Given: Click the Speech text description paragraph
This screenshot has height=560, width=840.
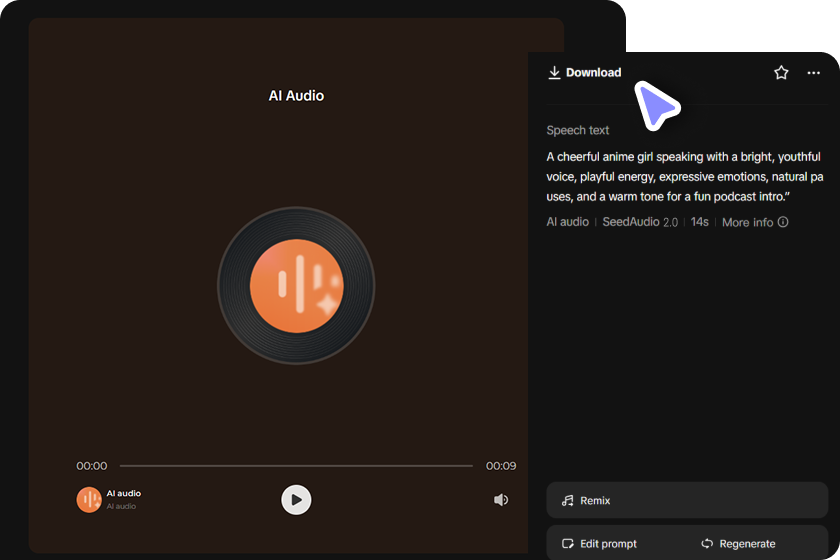Looking at the screenshot, I should (685, 176).
